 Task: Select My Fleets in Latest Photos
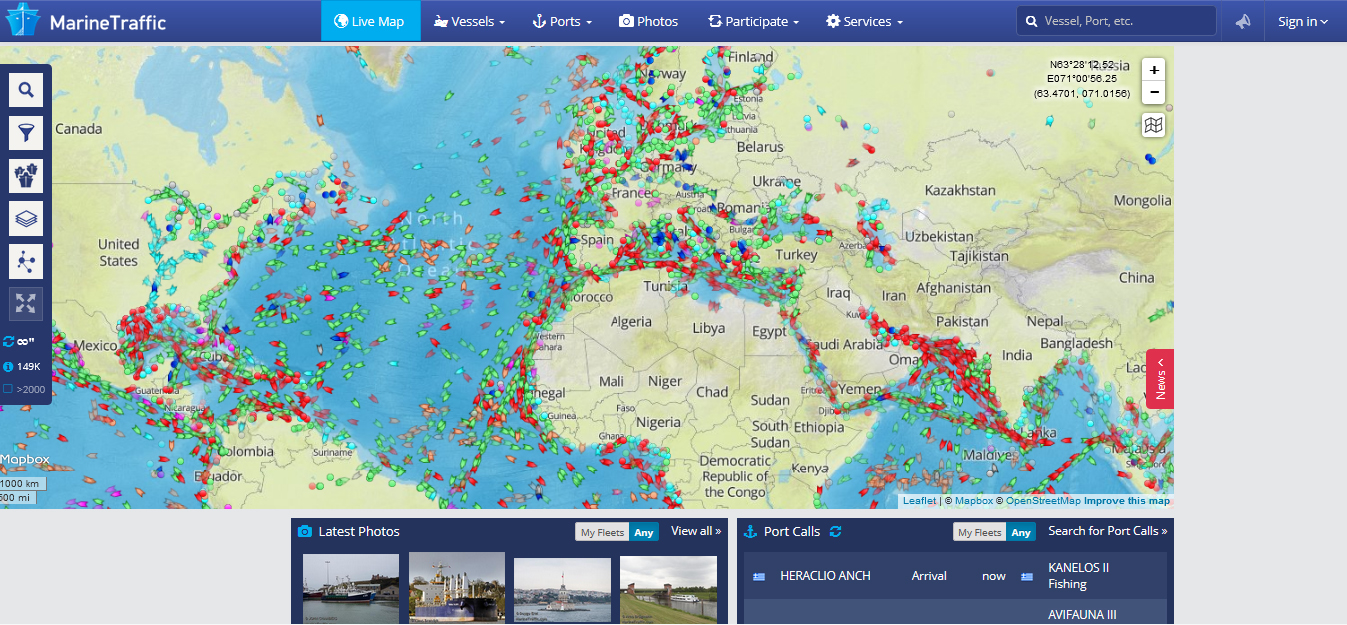[x=602, y=533]
